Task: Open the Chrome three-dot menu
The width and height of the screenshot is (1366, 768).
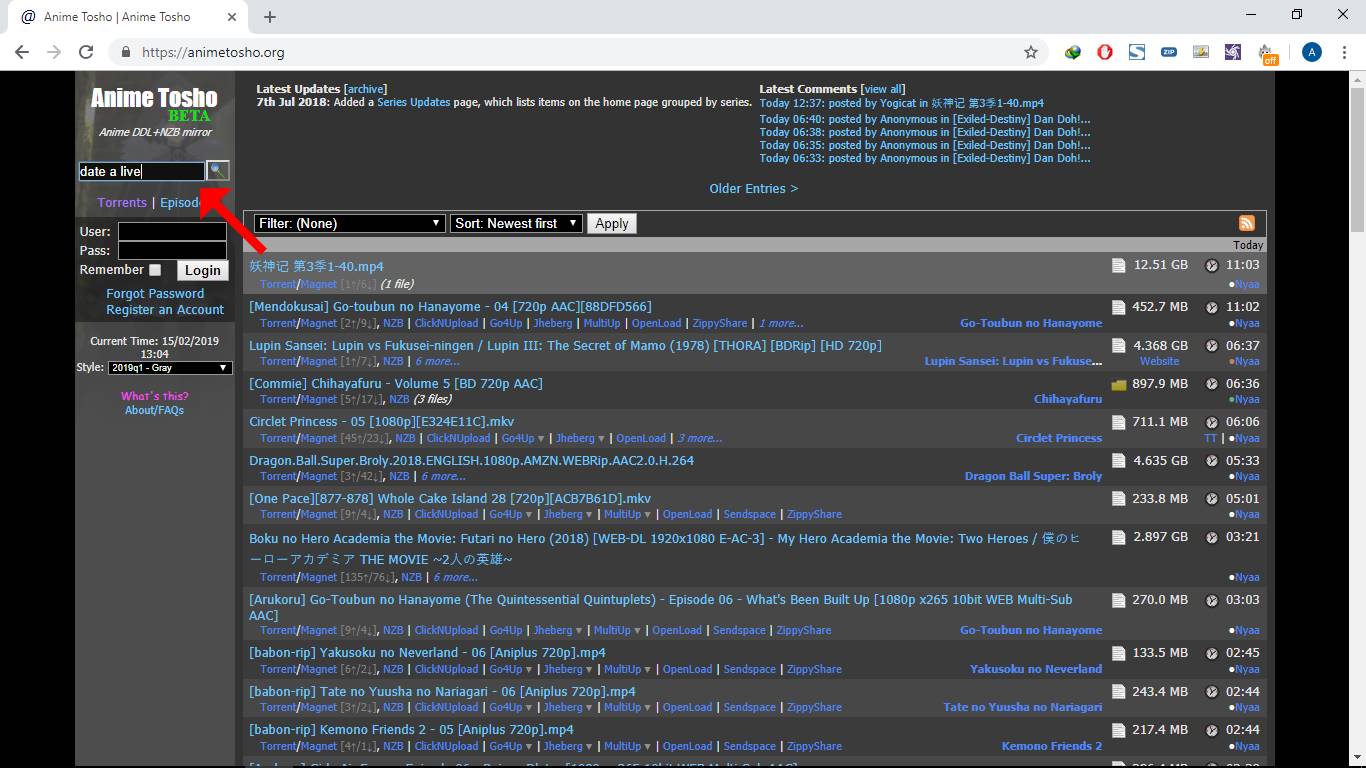Action: 1344,52
